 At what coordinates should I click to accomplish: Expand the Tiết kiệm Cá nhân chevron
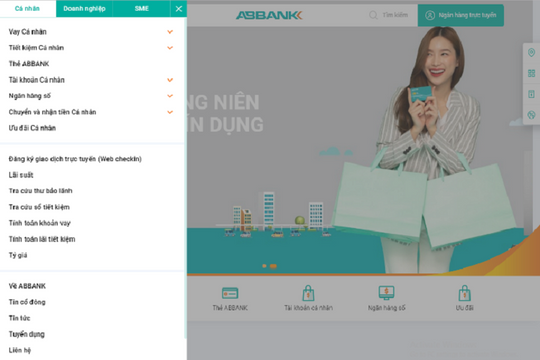pyautogui.click(x=170, y=48)
